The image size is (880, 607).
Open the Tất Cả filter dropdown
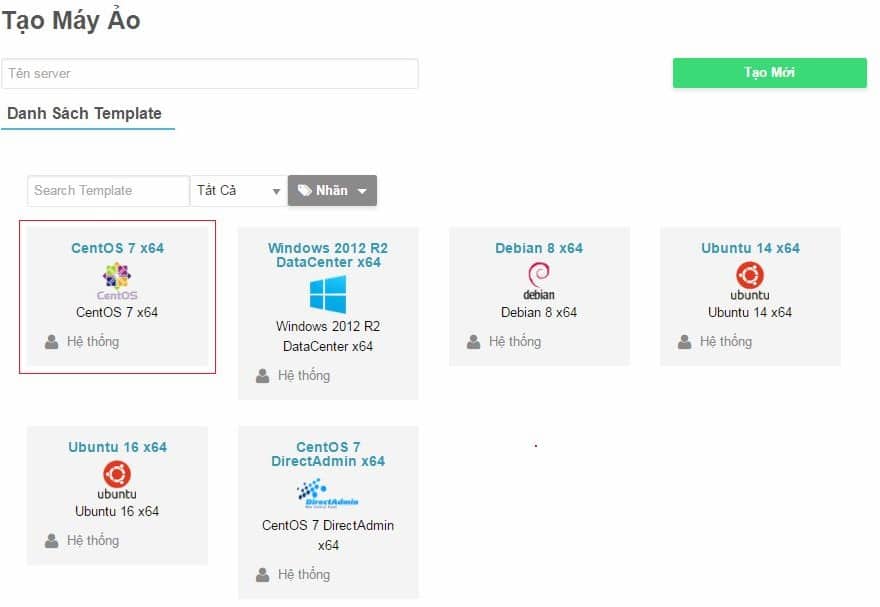point(237,190)
